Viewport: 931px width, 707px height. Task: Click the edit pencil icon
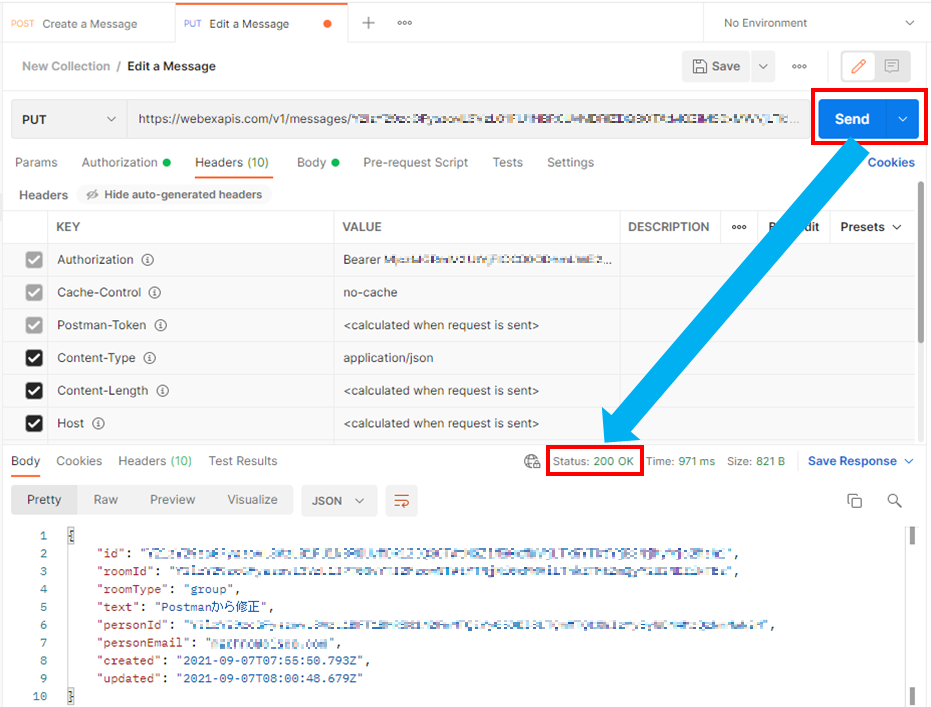pos(858,67)
